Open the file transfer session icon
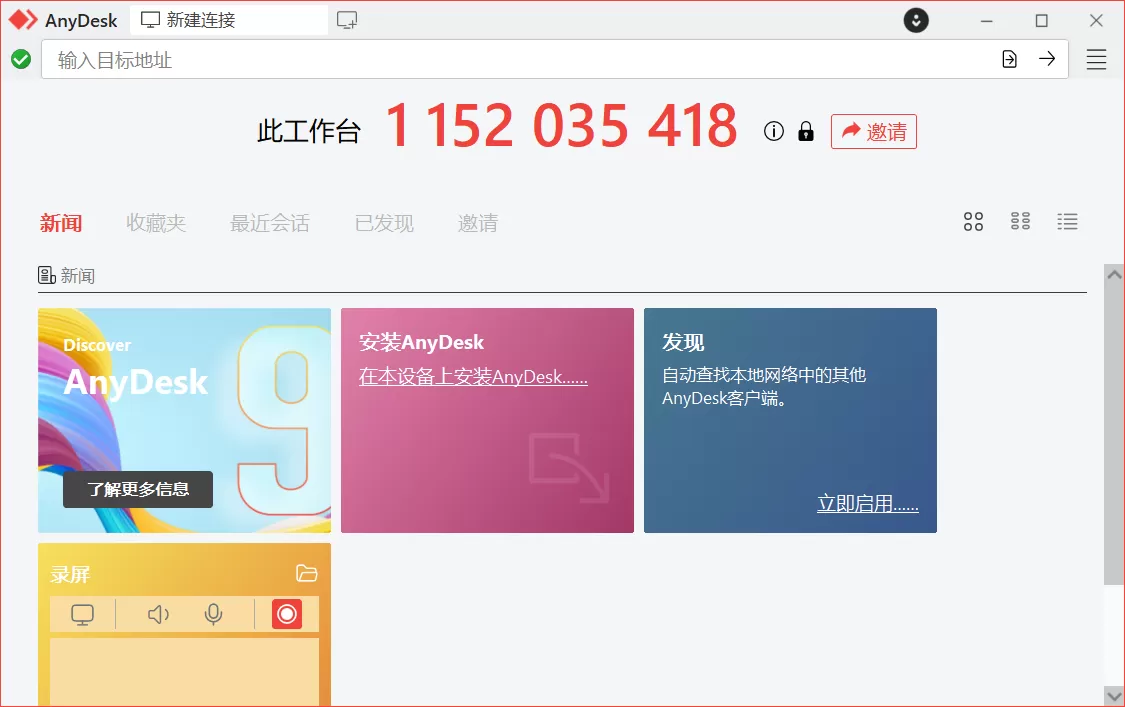 pyautogui.click(x=1009, y=59)
